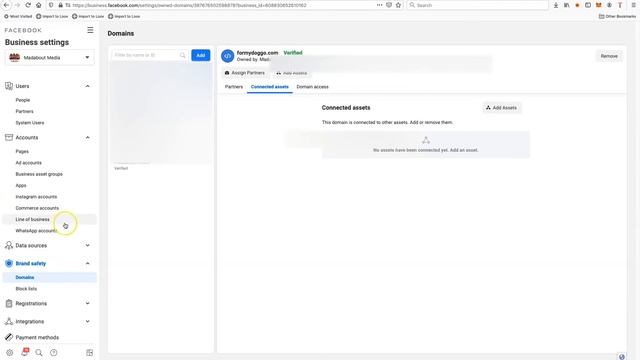Screen dimensions: 640x360
Task: Open Commerce accounts in the sidebar
Action: click(37, 208)
